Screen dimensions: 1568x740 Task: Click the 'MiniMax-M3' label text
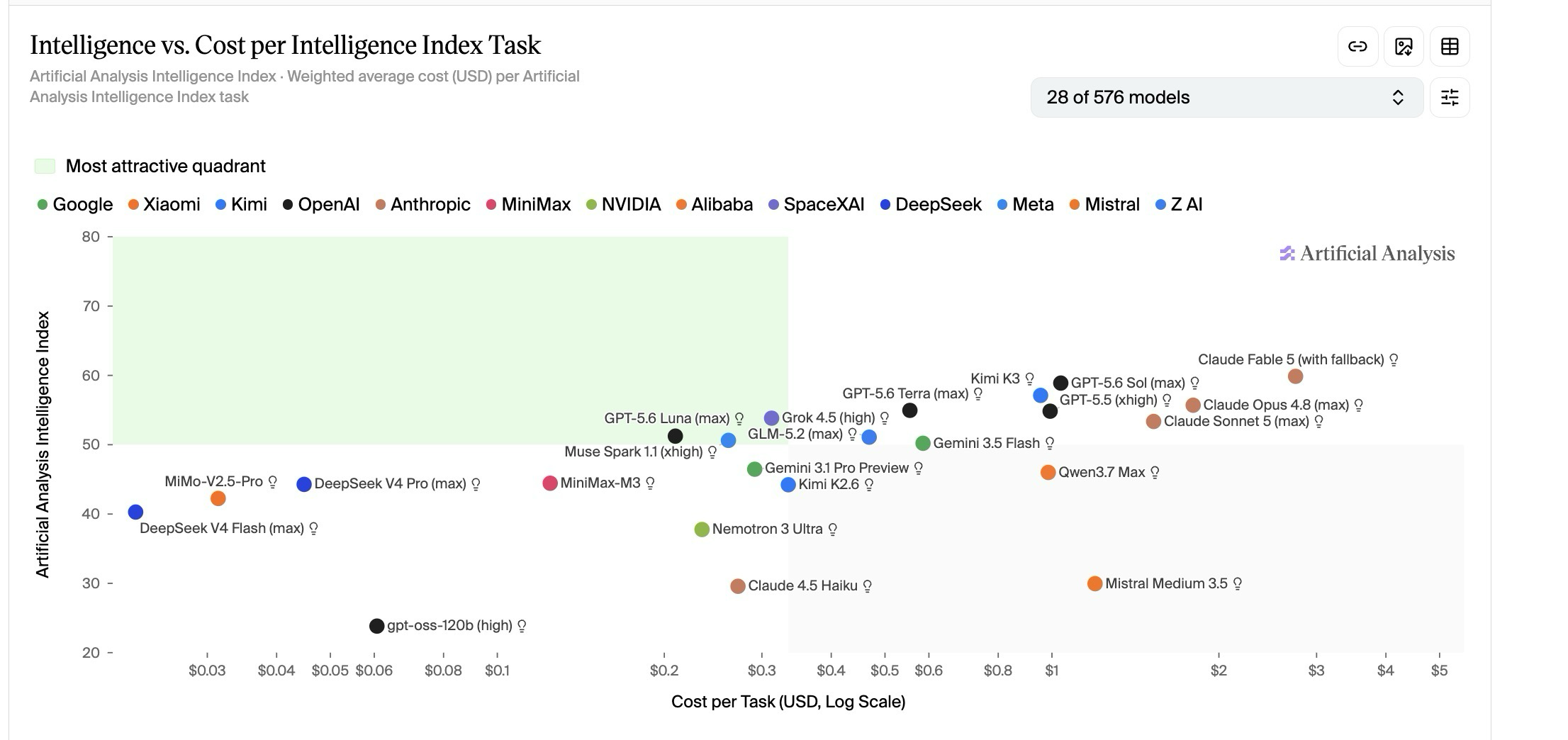[600, 483]
